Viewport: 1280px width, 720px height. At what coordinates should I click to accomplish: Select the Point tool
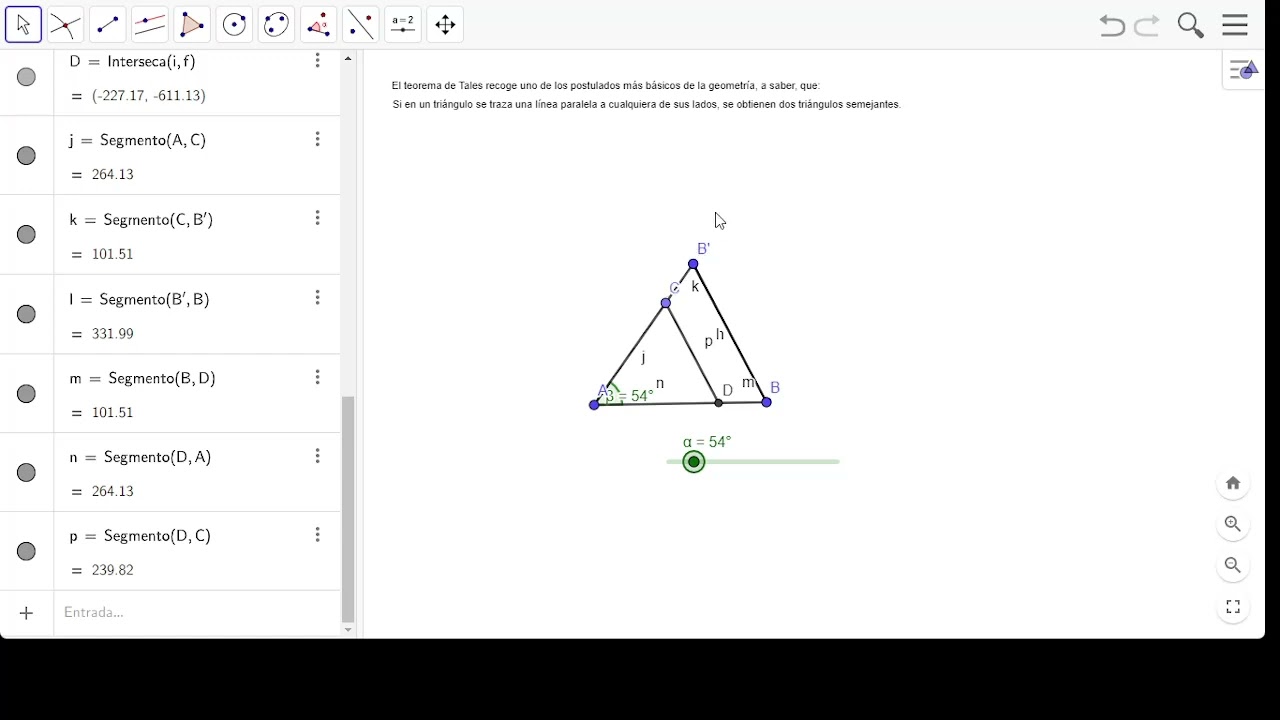coord(65,24)
